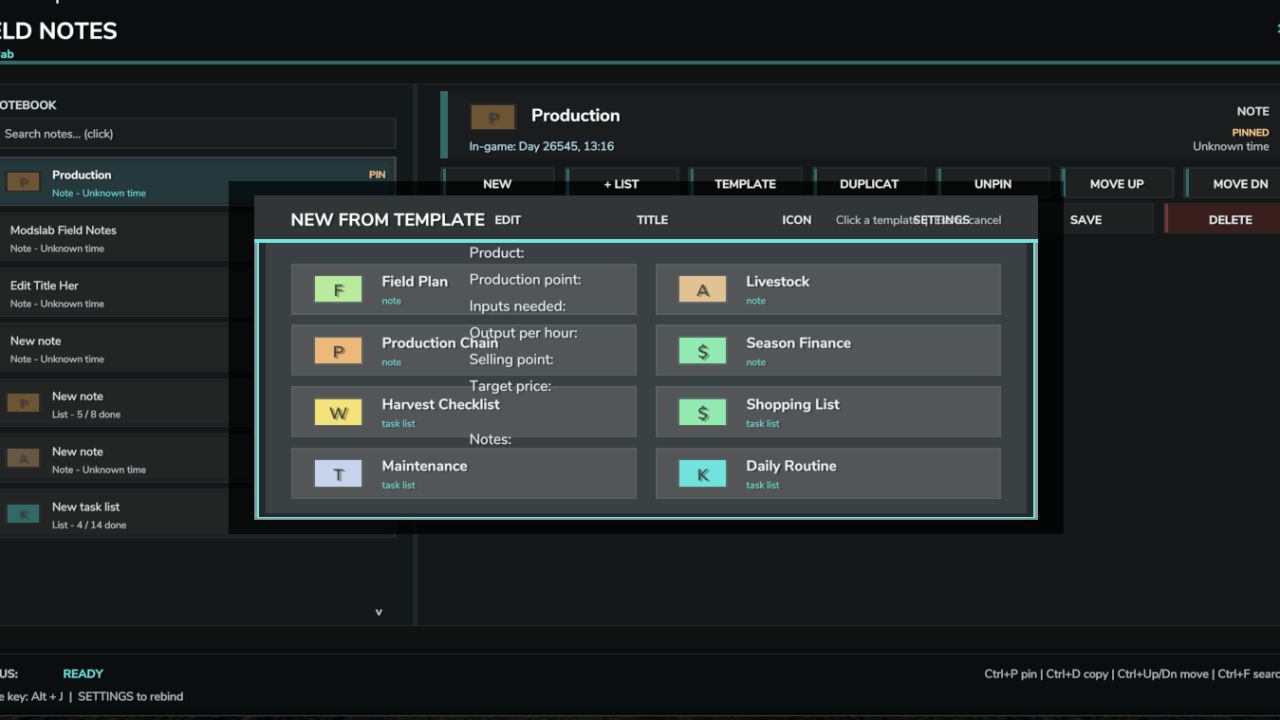Pick the Production Chain P icon
The height and width of the screenshot is (720, 1280).
coord(338,351)
